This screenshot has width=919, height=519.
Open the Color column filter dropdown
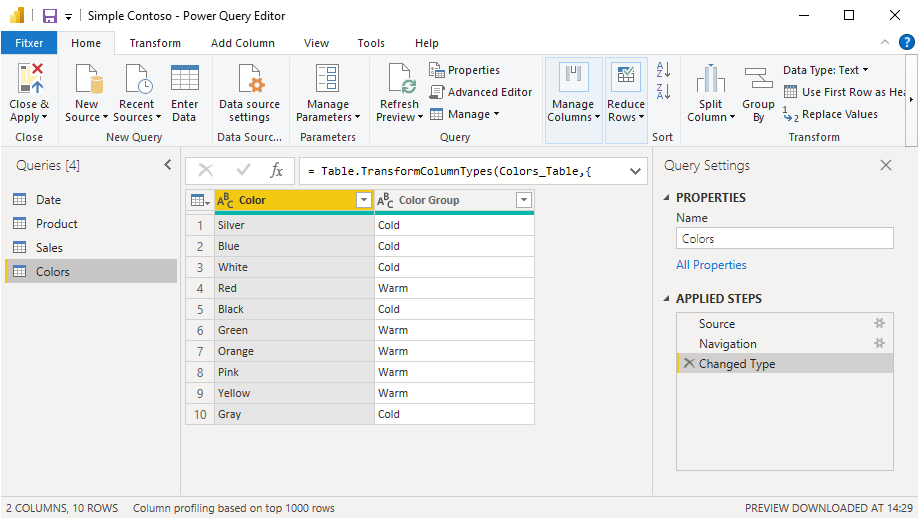click(364, 201)
